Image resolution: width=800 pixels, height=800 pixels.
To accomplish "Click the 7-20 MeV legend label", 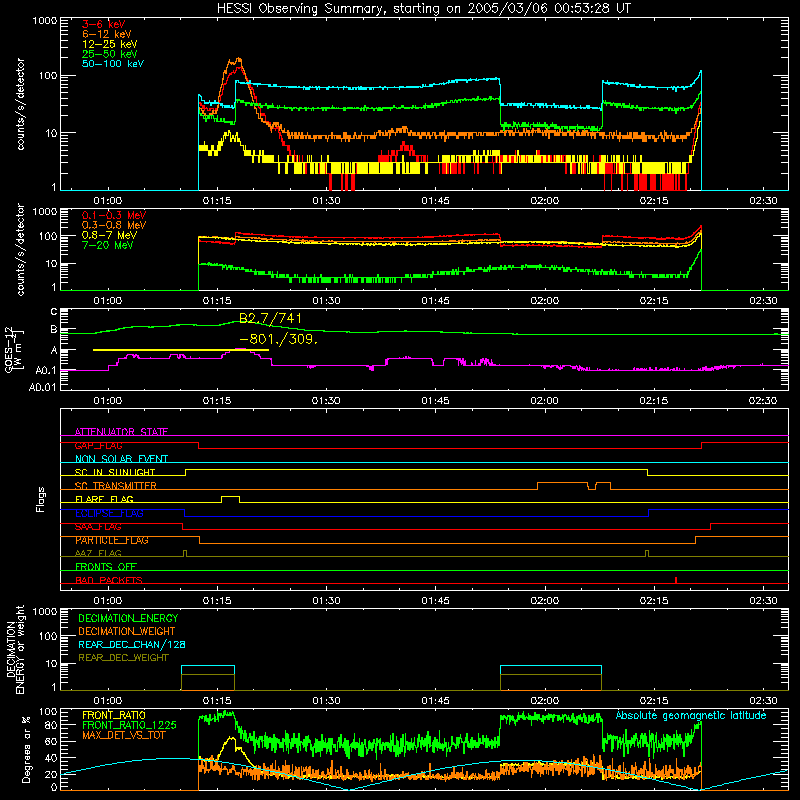I will [x=108, y=245].
